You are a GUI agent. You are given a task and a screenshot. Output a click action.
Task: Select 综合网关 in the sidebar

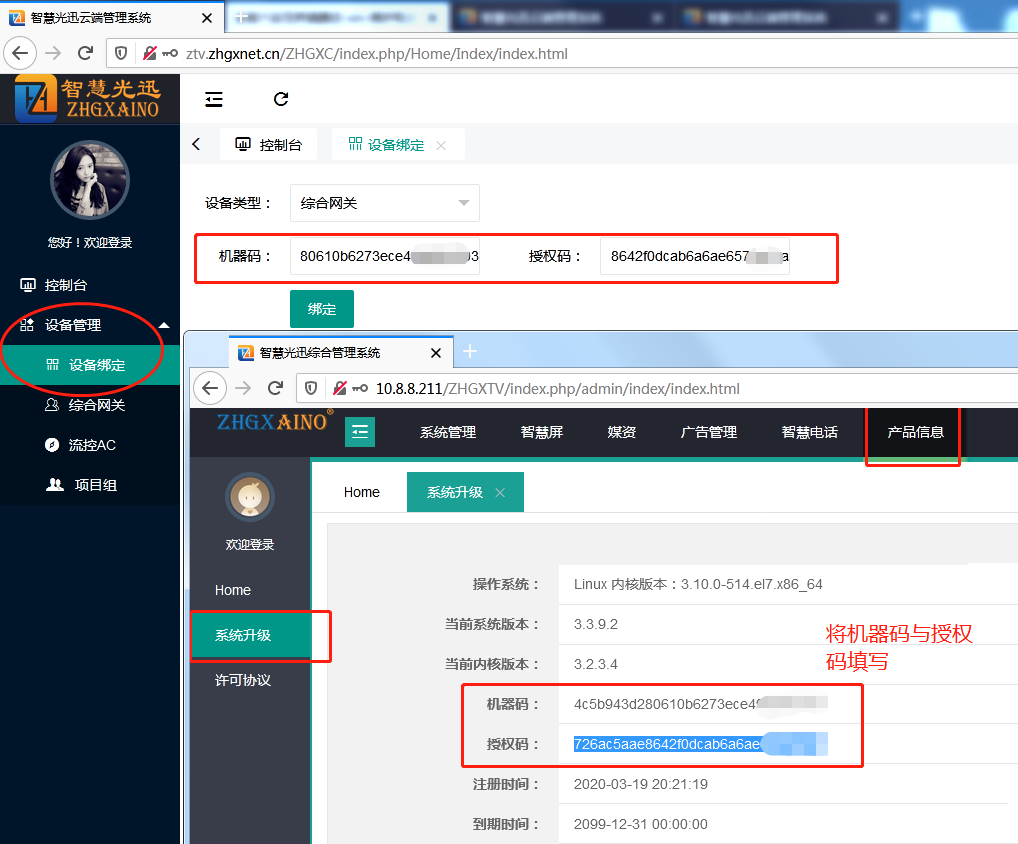click(x=96, y=405)
